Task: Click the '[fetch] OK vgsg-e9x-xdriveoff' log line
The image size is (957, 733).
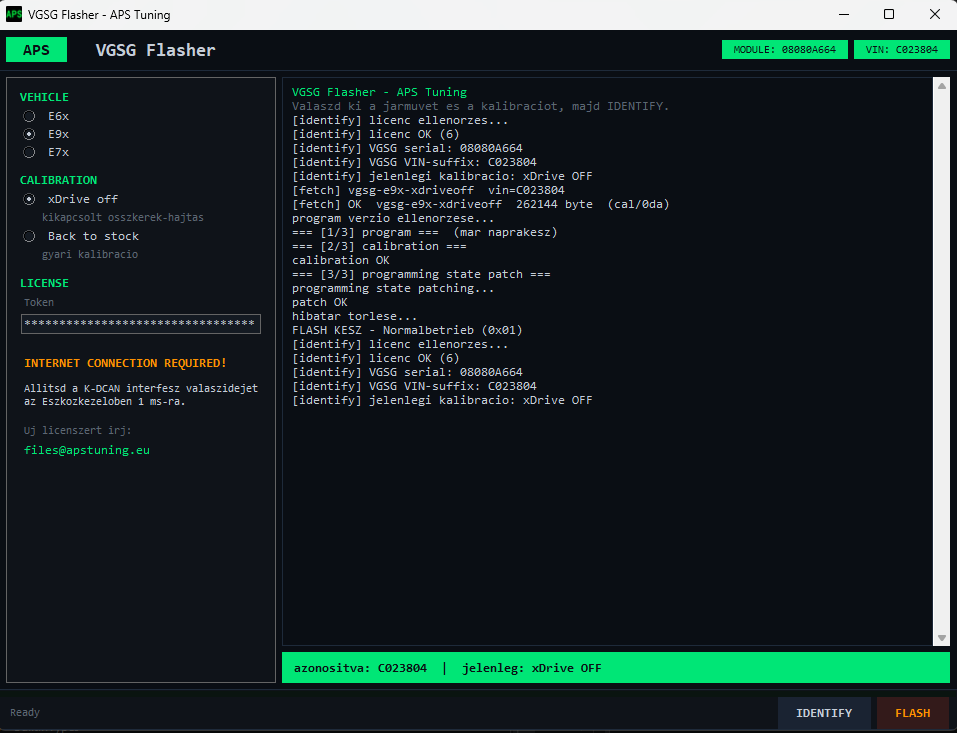Action: tap(480, 204)
